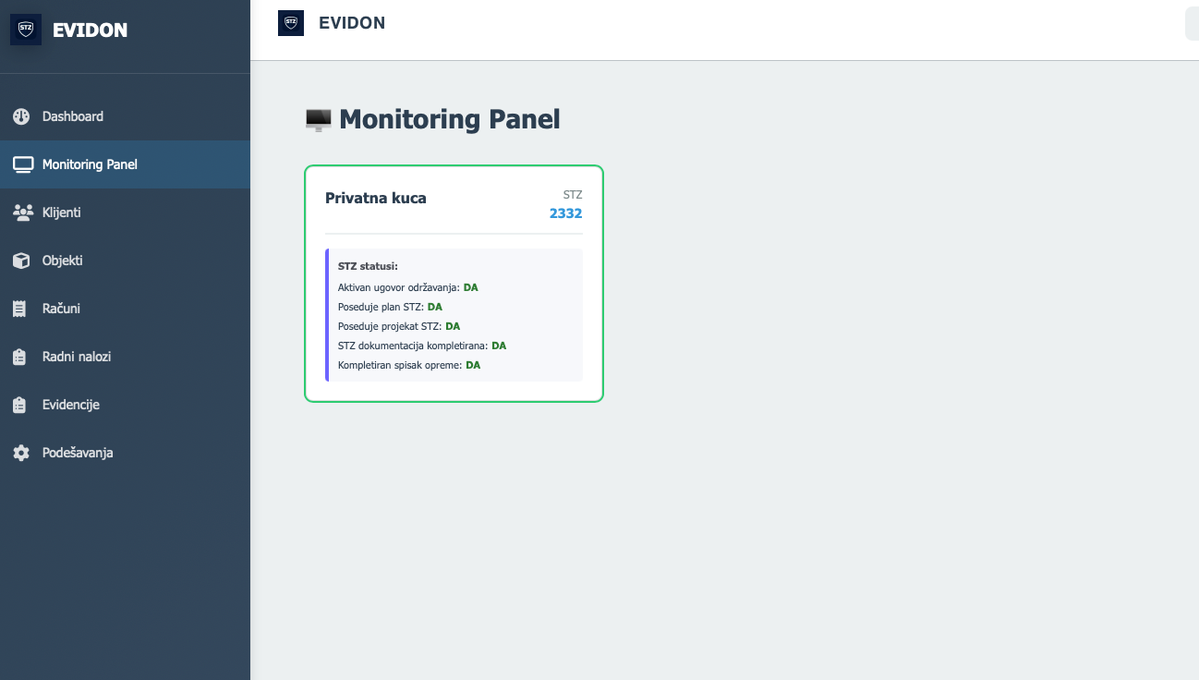Select the Evidencije clipboard icon
This screenshot has height=680, width=1200.
20,405
